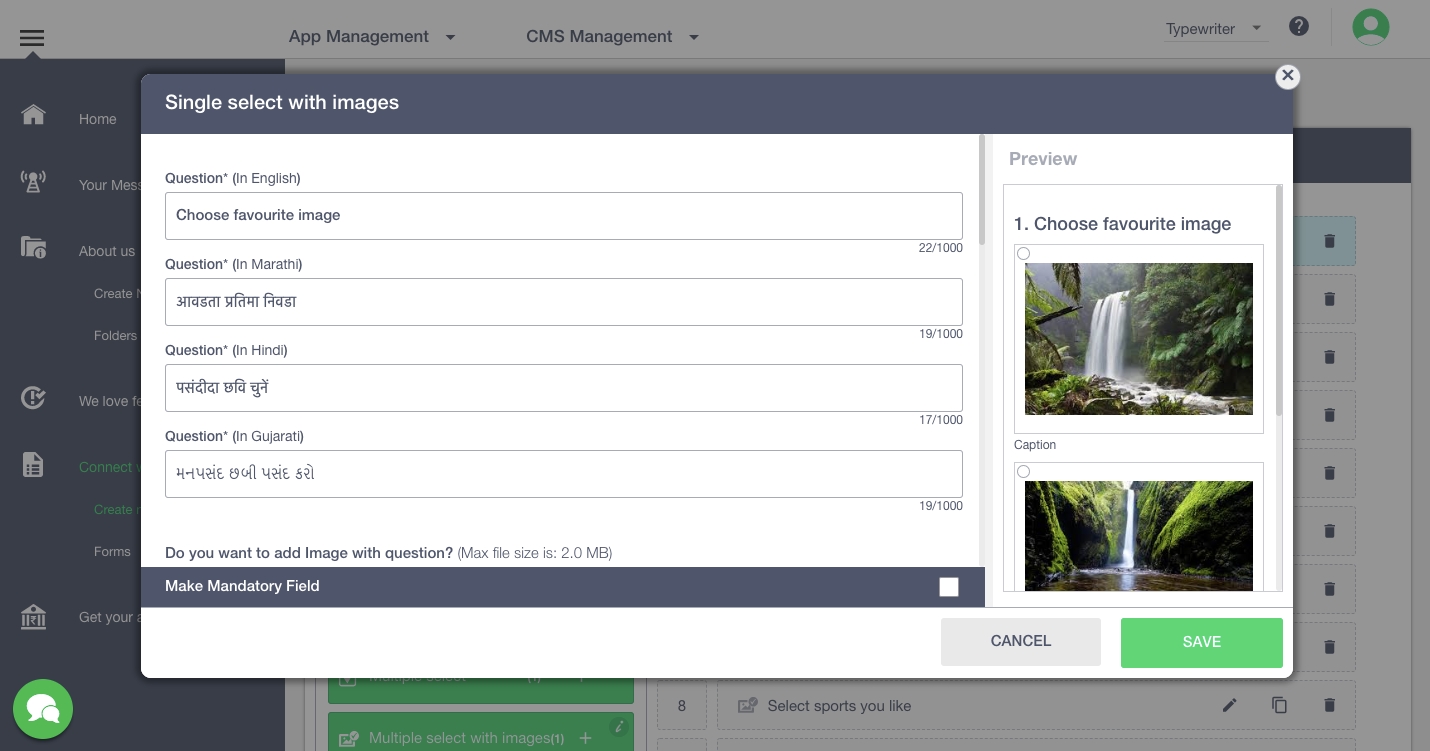
Task: Click the English question input field
Action: tap(563, 216)
